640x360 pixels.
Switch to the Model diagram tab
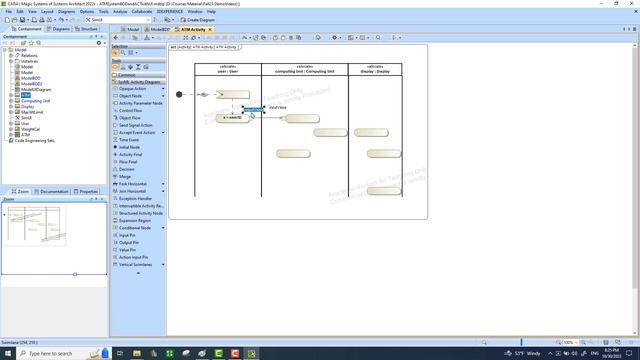coord(131,29)
